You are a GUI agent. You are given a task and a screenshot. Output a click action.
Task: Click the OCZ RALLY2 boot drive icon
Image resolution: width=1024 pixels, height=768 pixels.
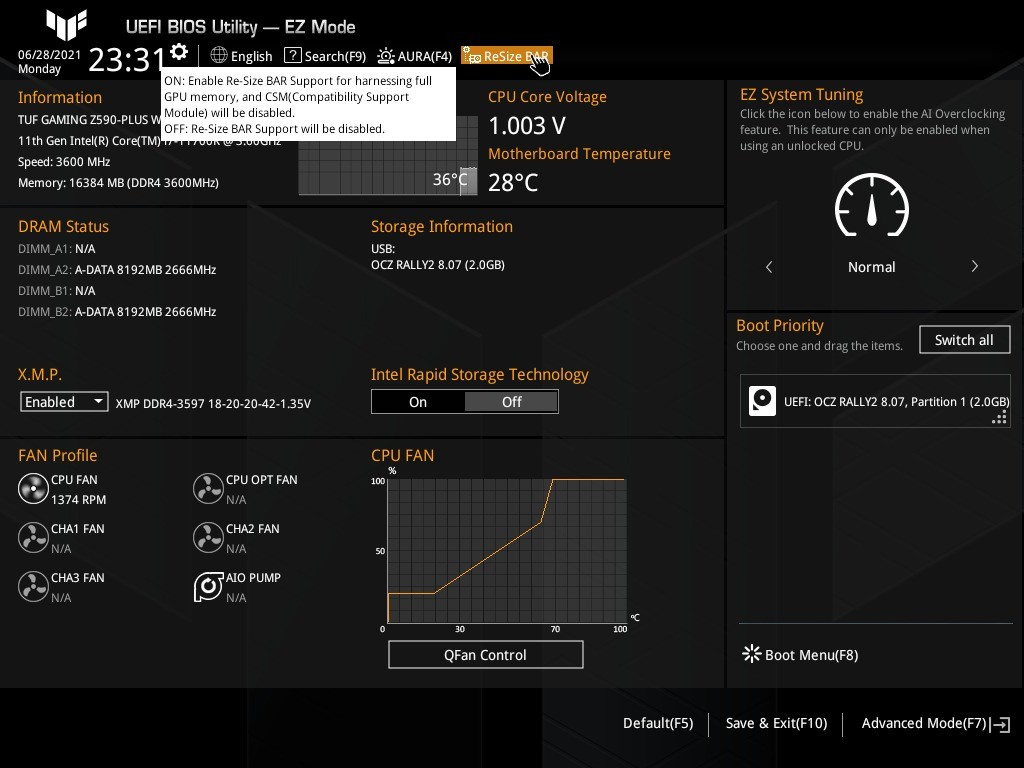762,401
